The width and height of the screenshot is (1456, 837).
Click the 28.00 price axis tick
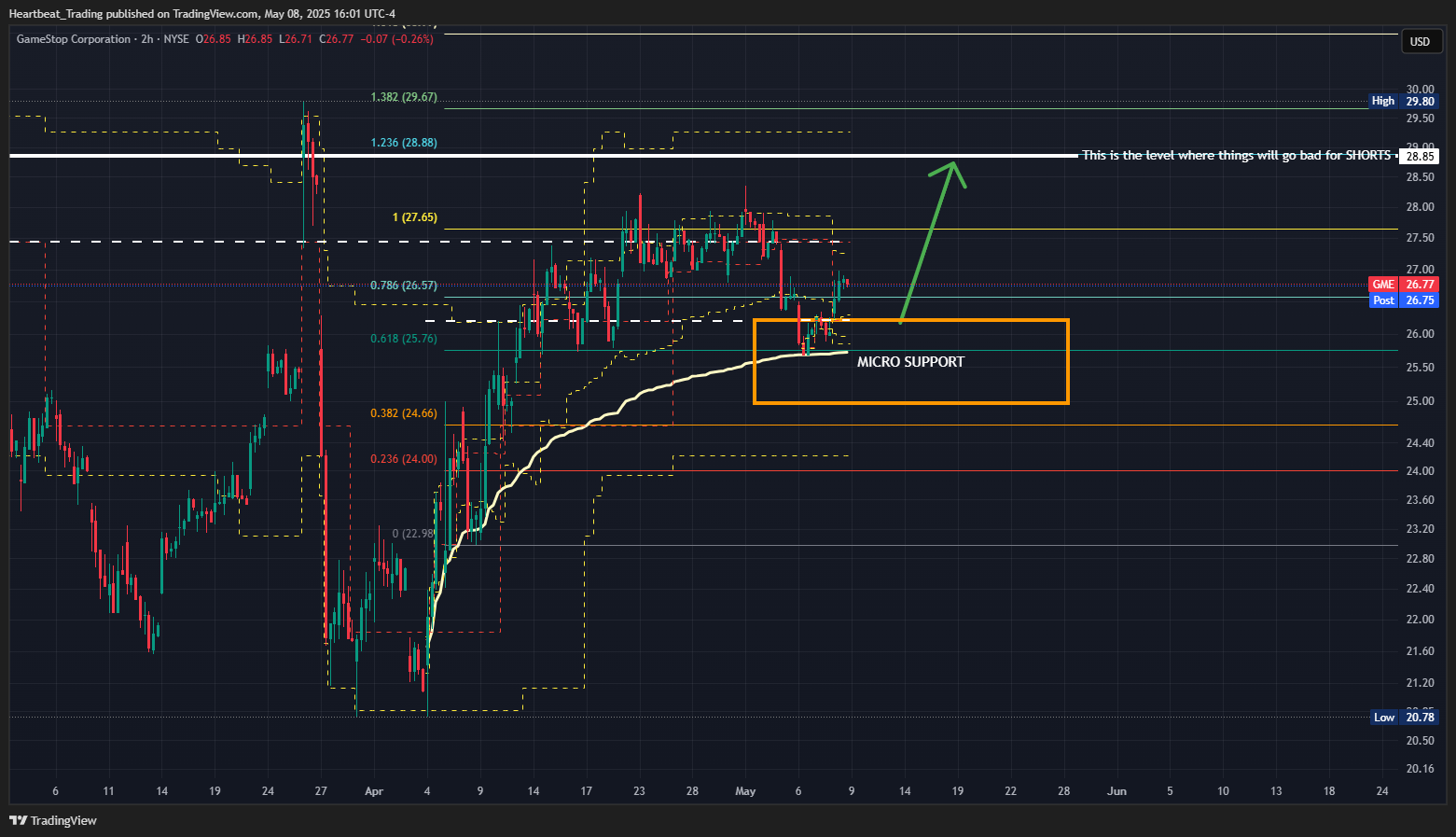[x=1421, y=207]
